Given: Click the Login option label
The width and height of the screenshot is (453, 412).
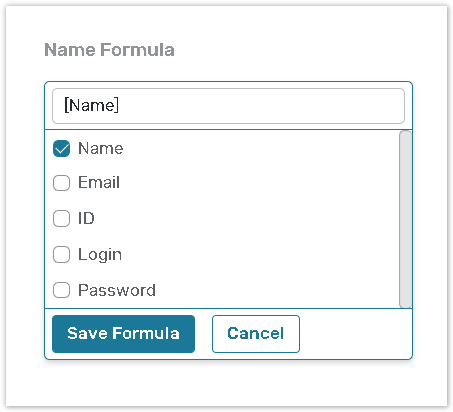Looking at the screenshot, I should pos(100,255).
